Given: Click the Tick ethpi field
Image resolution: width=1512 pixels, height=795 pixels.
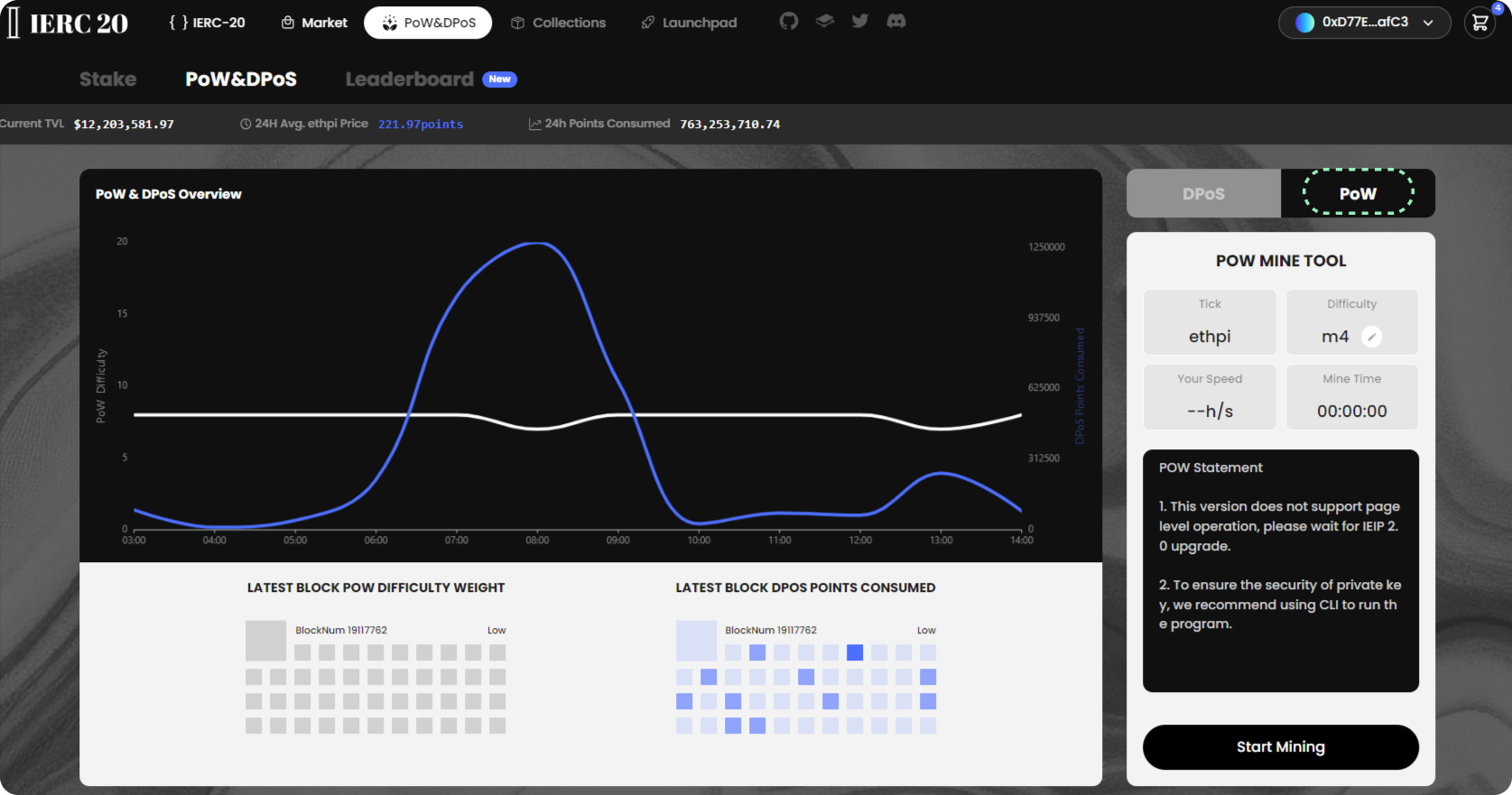Looking at the screenshot, I should [x=1210, y=322].
